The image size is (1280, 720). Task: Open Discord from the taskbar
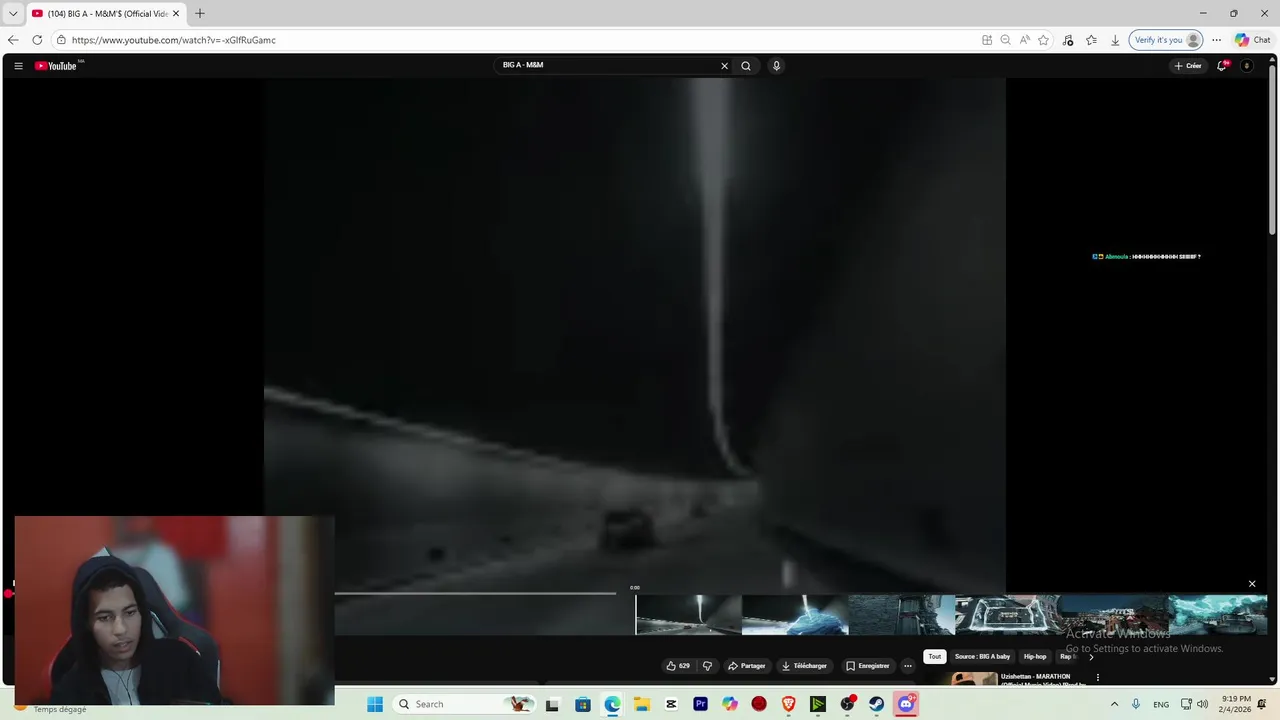[x=906, y=704]
